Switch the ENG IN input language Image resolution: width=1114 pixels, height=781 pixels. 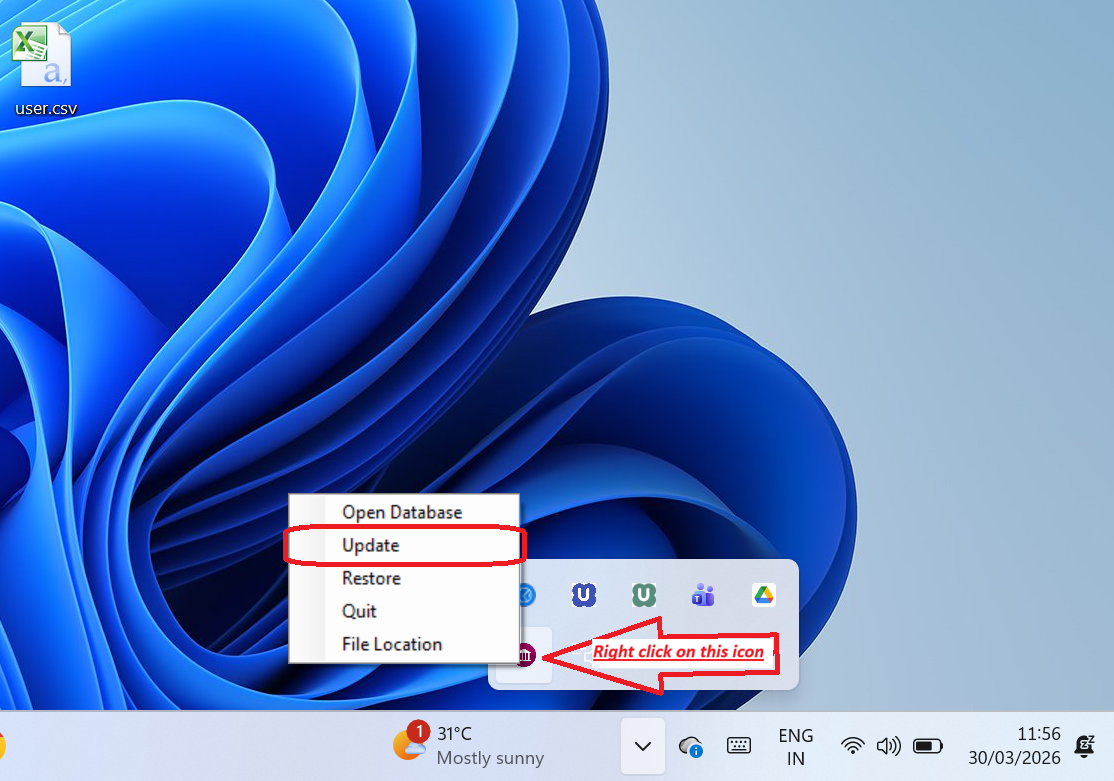pos(795,746)
